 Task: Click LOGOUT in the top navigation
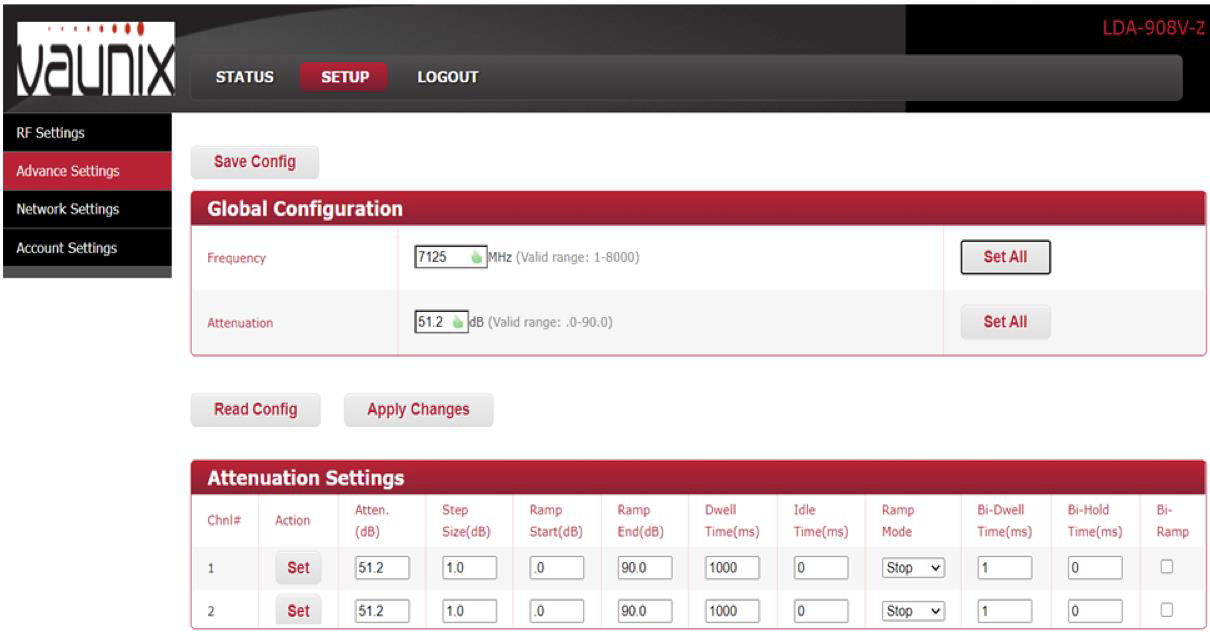point(447,77)
